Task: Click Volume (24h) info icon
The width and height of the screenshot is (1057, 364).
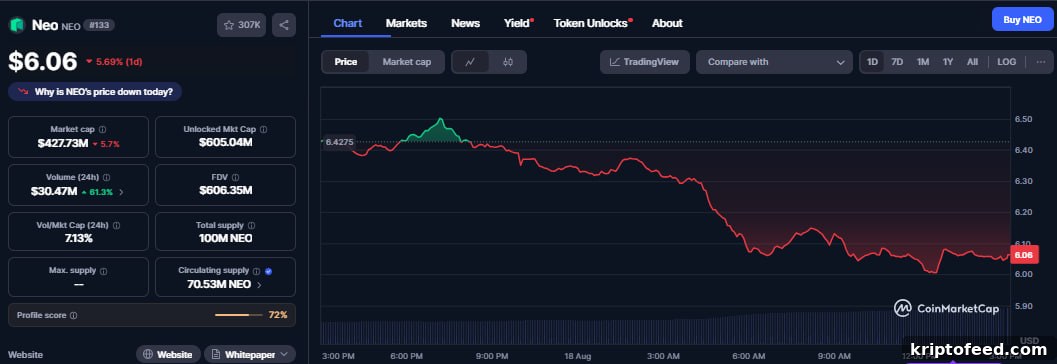Action: click(x=107, y=177)
